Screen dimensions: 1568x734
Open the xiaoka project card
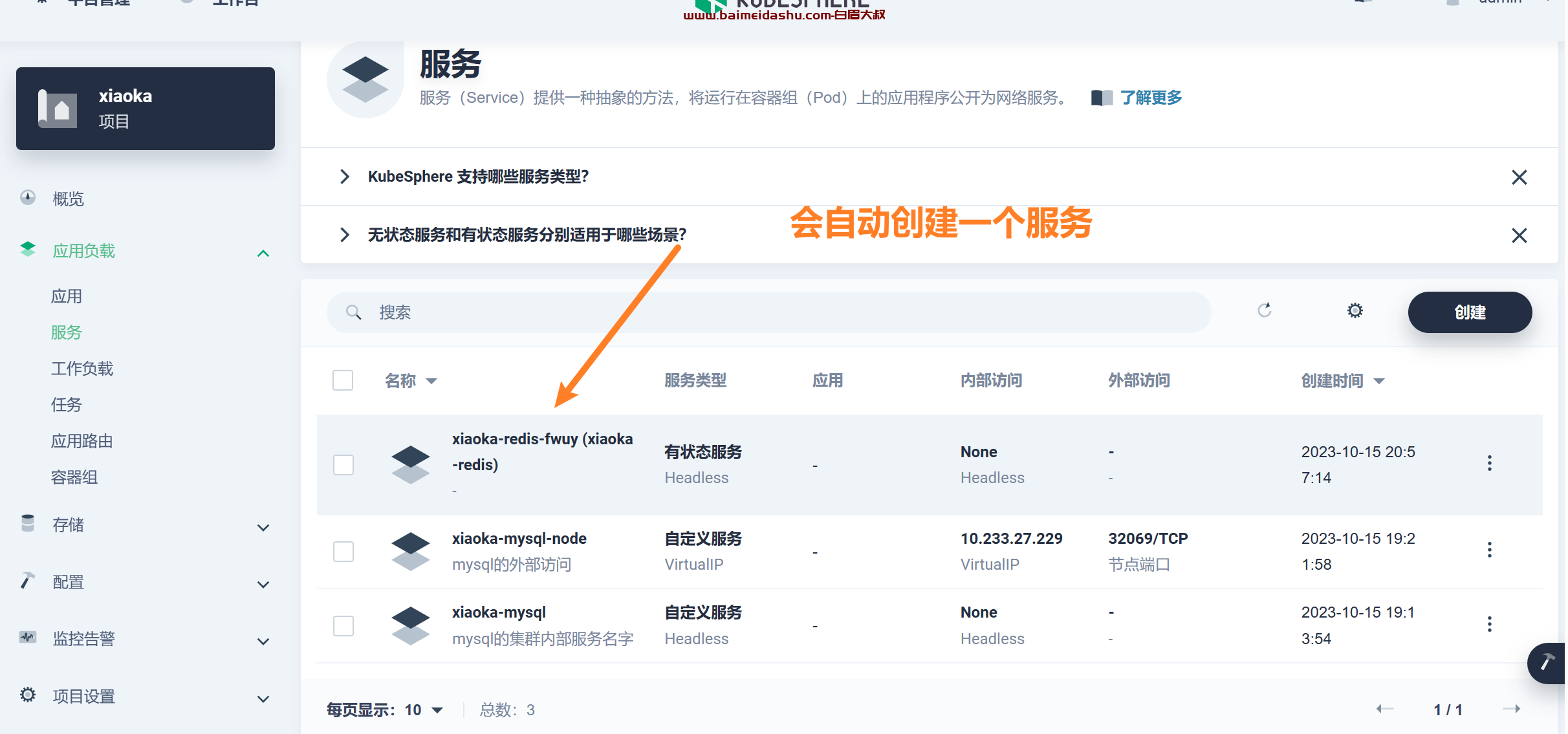(146, 109)
